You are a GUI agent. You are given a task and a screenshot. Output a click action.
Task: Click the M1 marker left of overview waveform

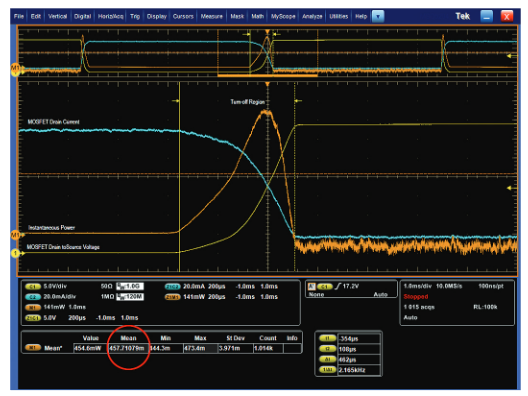pyautogui.click(x=15, y=69)
